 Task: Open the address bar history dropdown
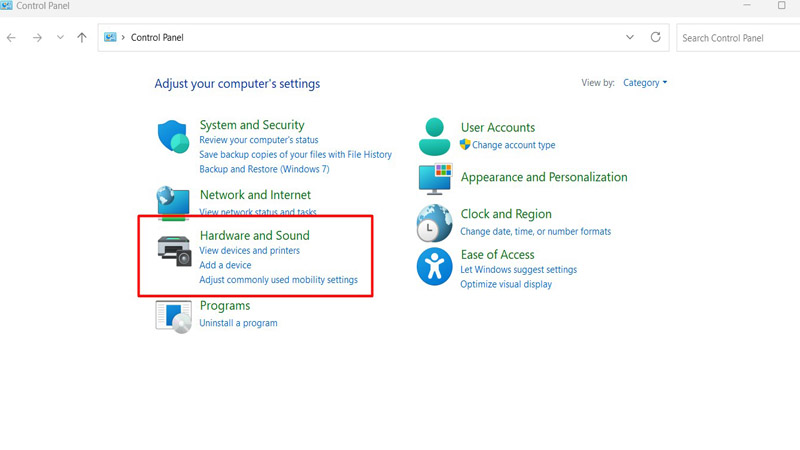coord(630,38)
